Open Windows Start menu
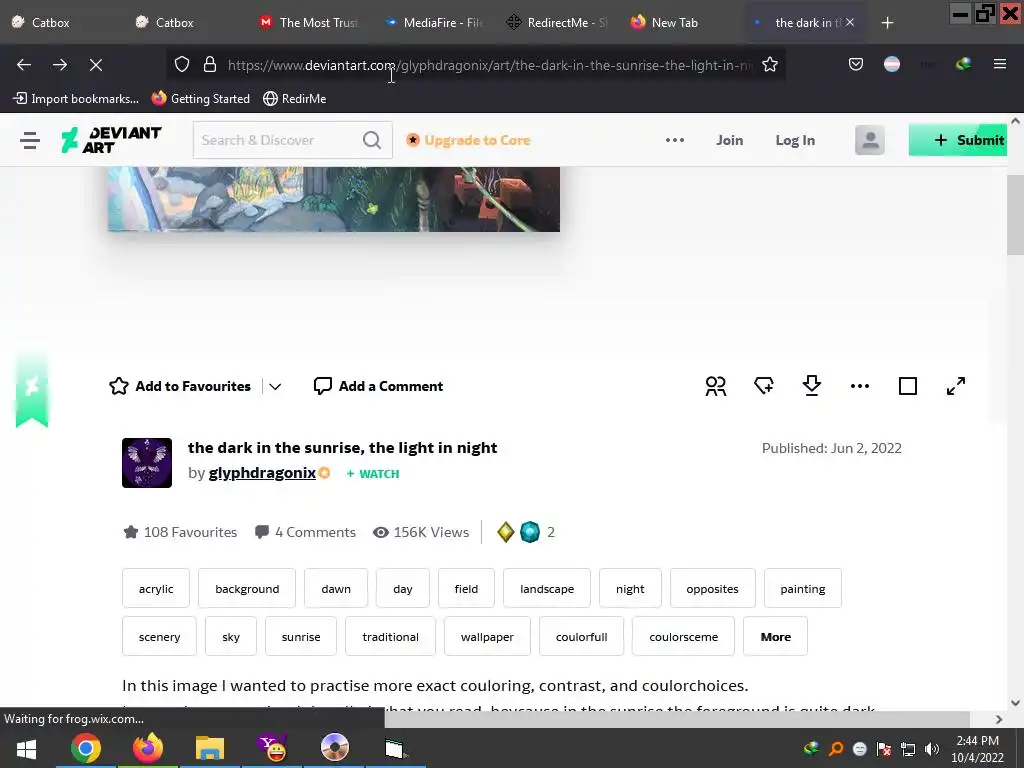The height and width of the screenshot is (768, 1024). (x=26, y=748)
